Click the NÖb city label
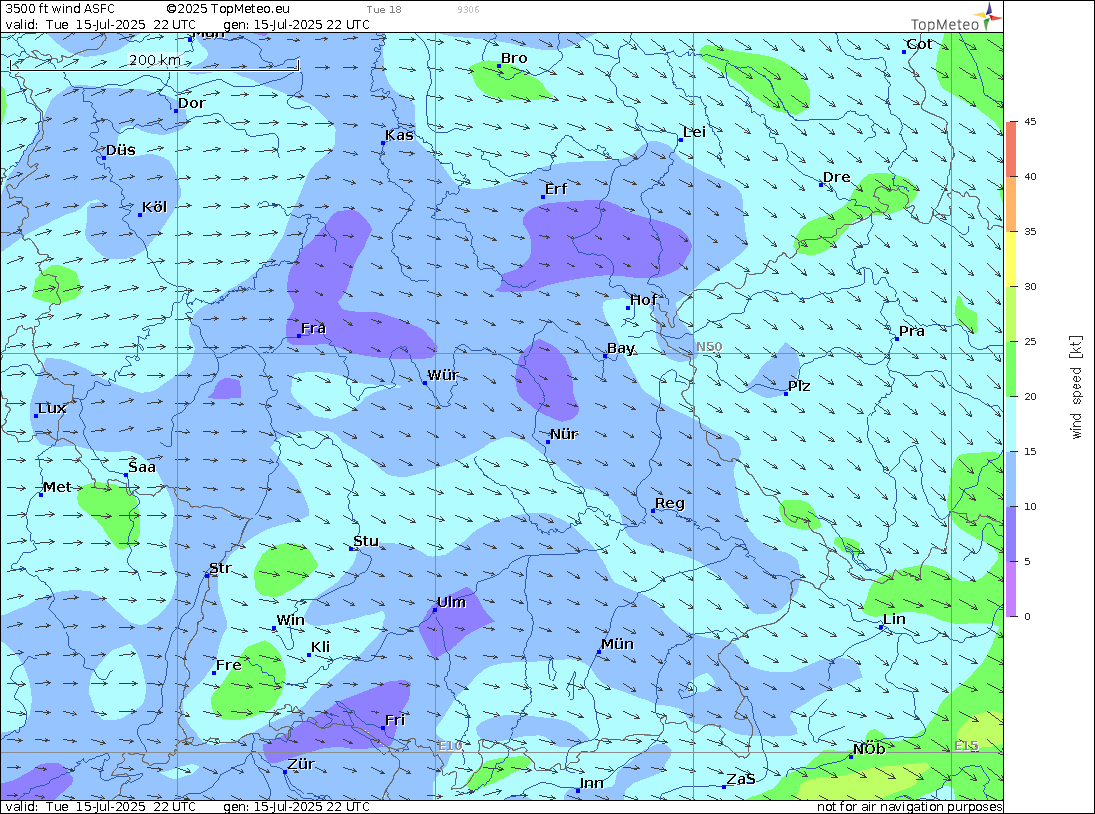Viewport: 1095px width, 814px height. pyautogui.click(x=869, y=749)
